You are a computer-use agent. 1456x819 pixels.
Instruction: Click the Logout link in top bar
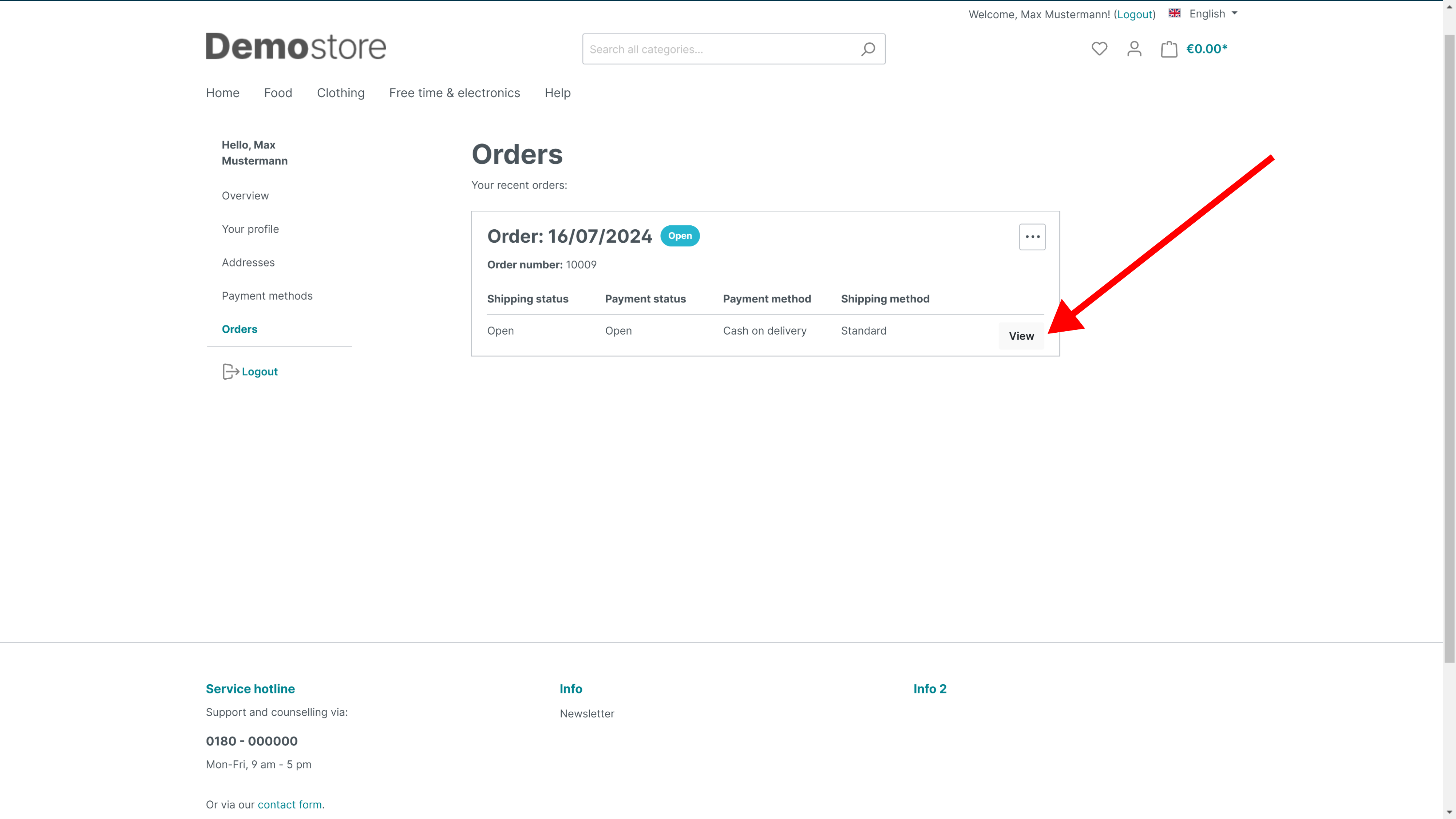1134,14
